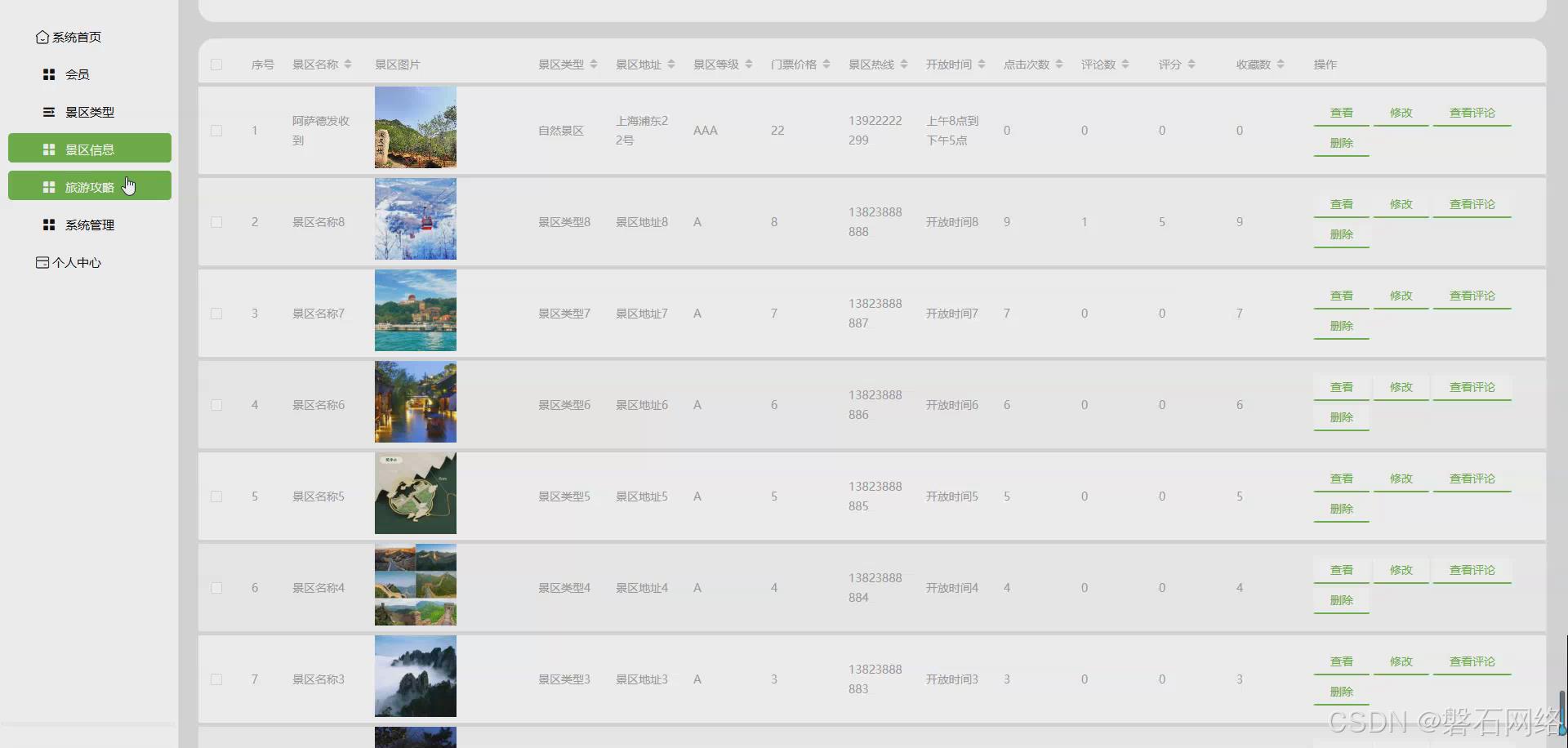The image size is (1568, 748).
Task: Open the map illustration thumbnail of 景区名称5
Action: [x=416, y=493]
